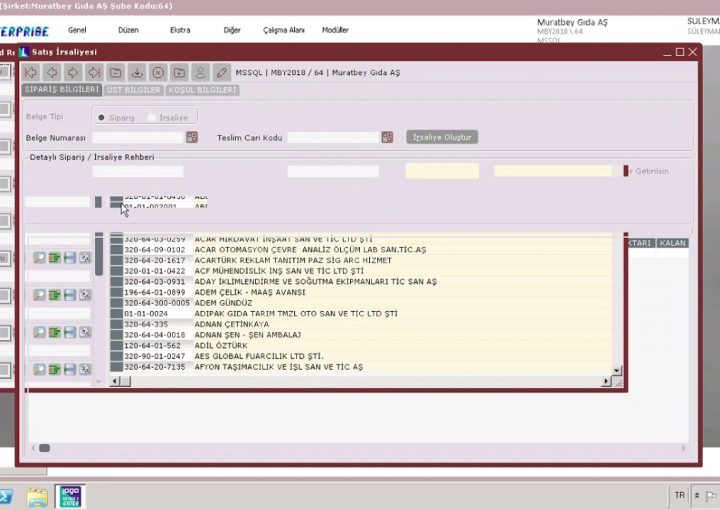Click TR language indicator in taskbar
Image resolution: width=720 pixels, height=510 pixels.
(x=680, y=495)
